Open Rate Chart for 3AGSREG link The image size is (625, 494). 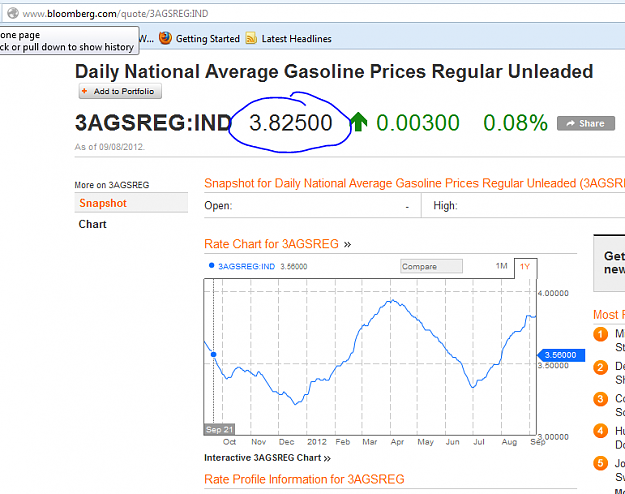click(277, 244)
